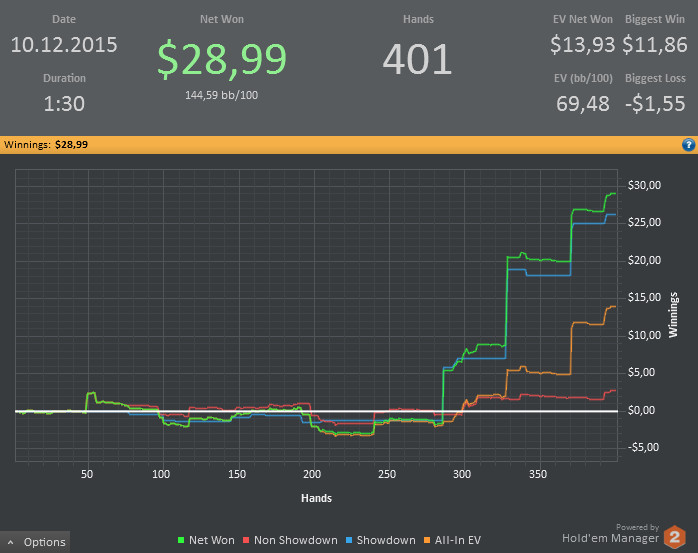The height and width of the screenshot is (553, 698).
Task: Click the EV (bb/100) 69,48 value
Action: pyautogui.click(x=583, y=104)
